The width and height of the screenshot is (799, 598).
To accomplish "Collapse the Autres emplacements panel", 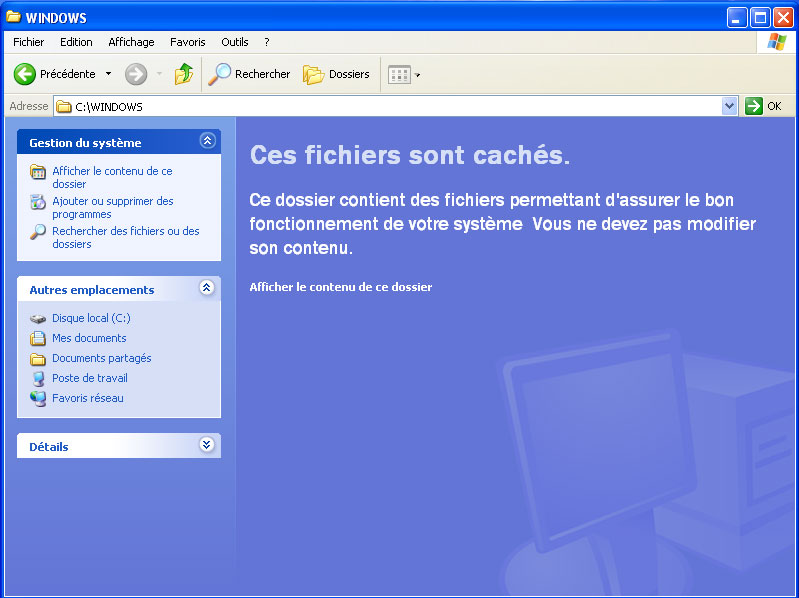I will click(x=206, y=288).
